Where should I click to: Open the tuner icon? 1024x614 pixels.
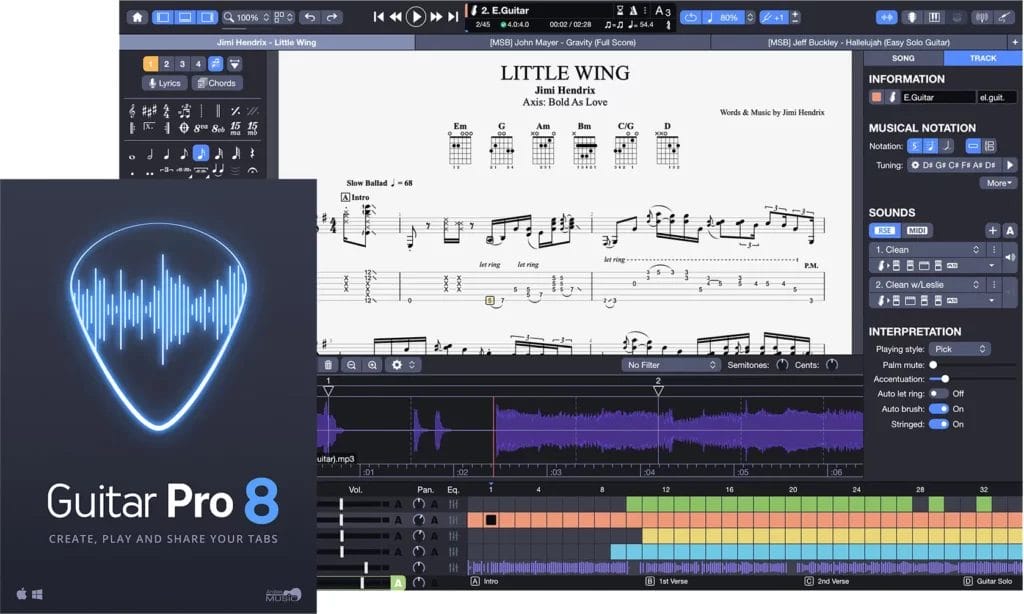[x=981, y=17]
